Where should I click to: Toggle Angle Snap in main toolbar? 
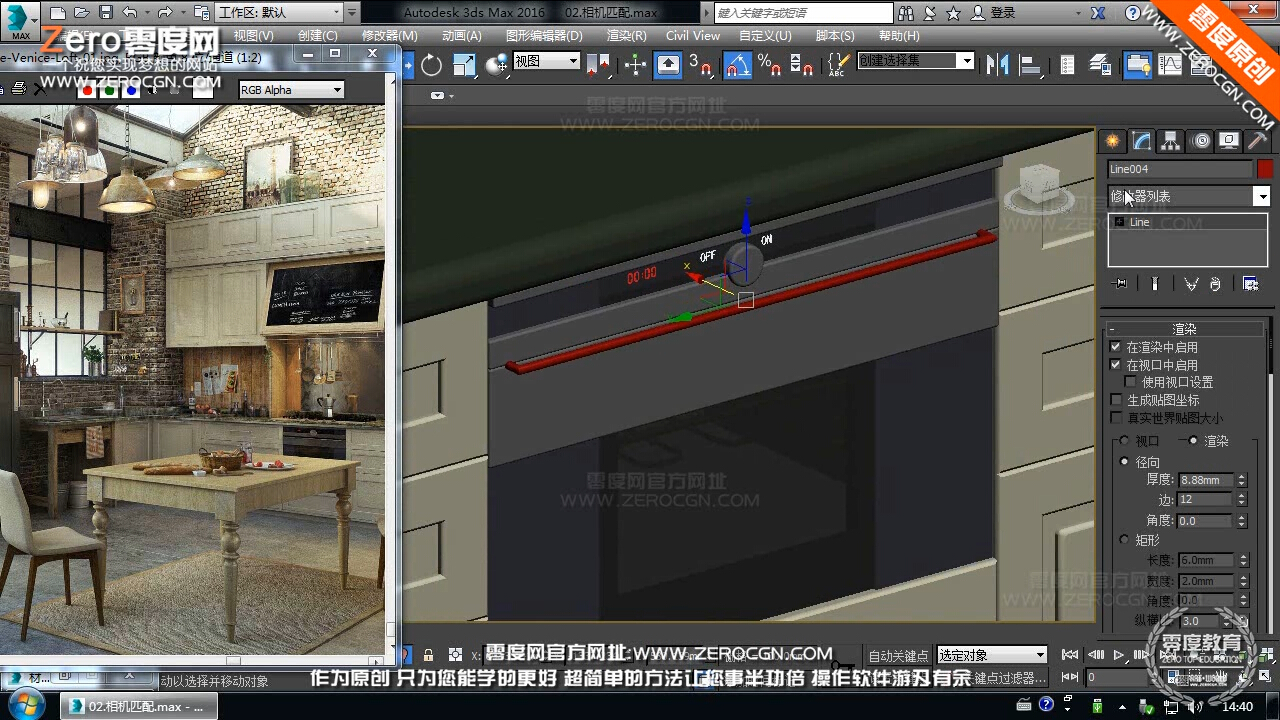737,66
